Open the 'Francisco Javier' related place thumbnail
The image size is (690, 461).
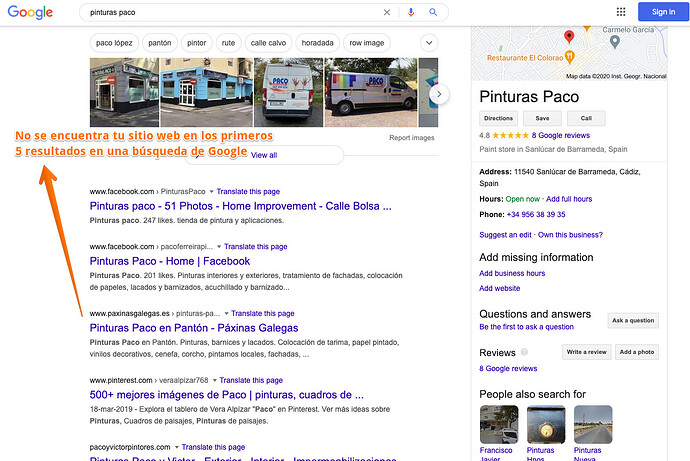coord(499,424)
